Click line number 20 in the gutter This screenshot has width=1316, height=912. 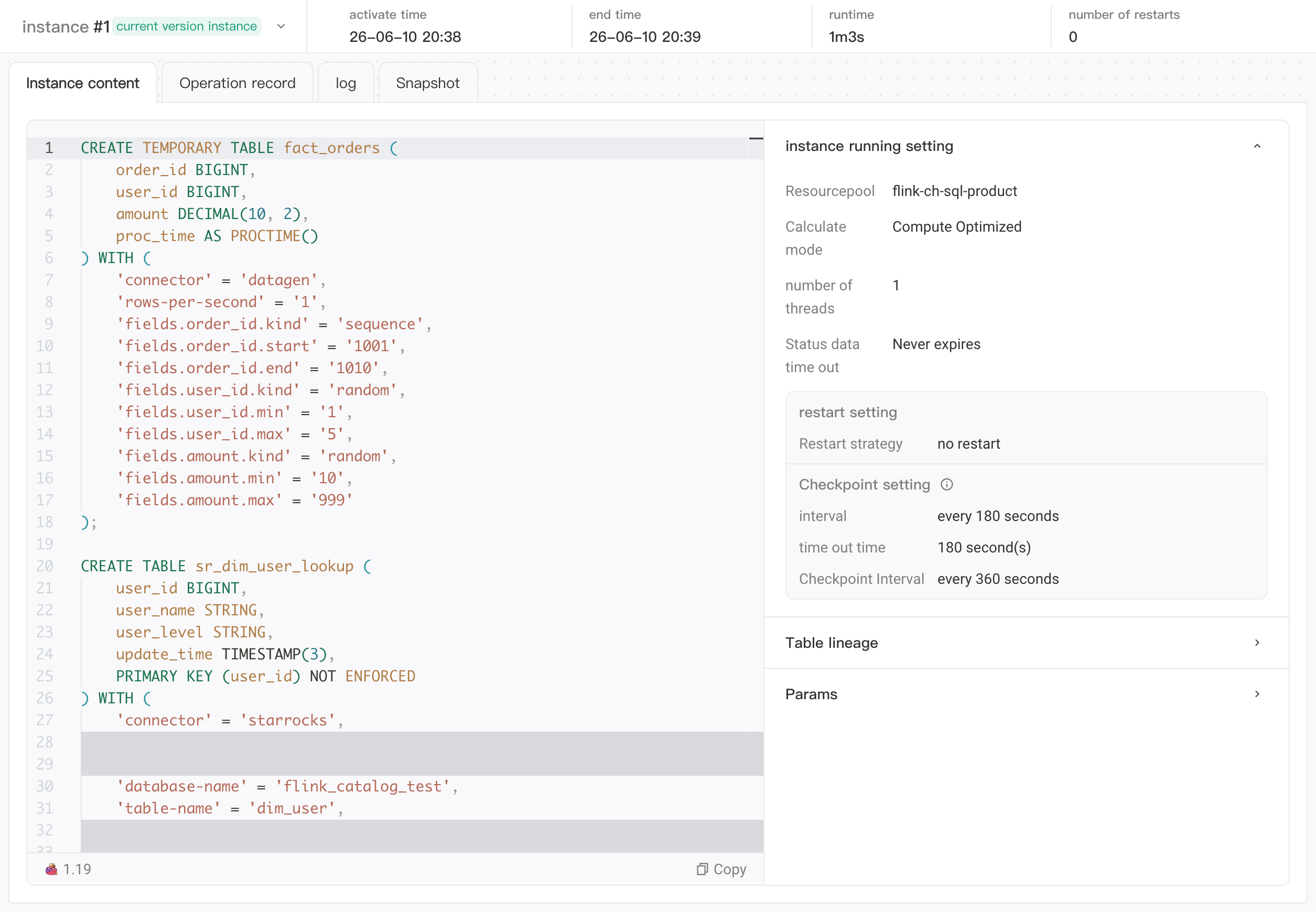(x=45, y=566)
